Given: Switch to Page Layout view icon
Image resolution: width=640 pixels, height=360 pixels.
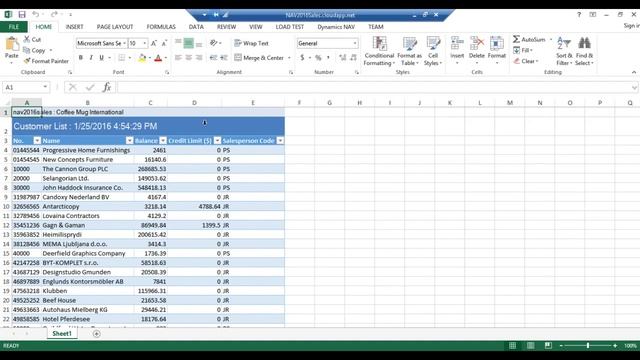Looking at the screenshot, I should (530, 346).
